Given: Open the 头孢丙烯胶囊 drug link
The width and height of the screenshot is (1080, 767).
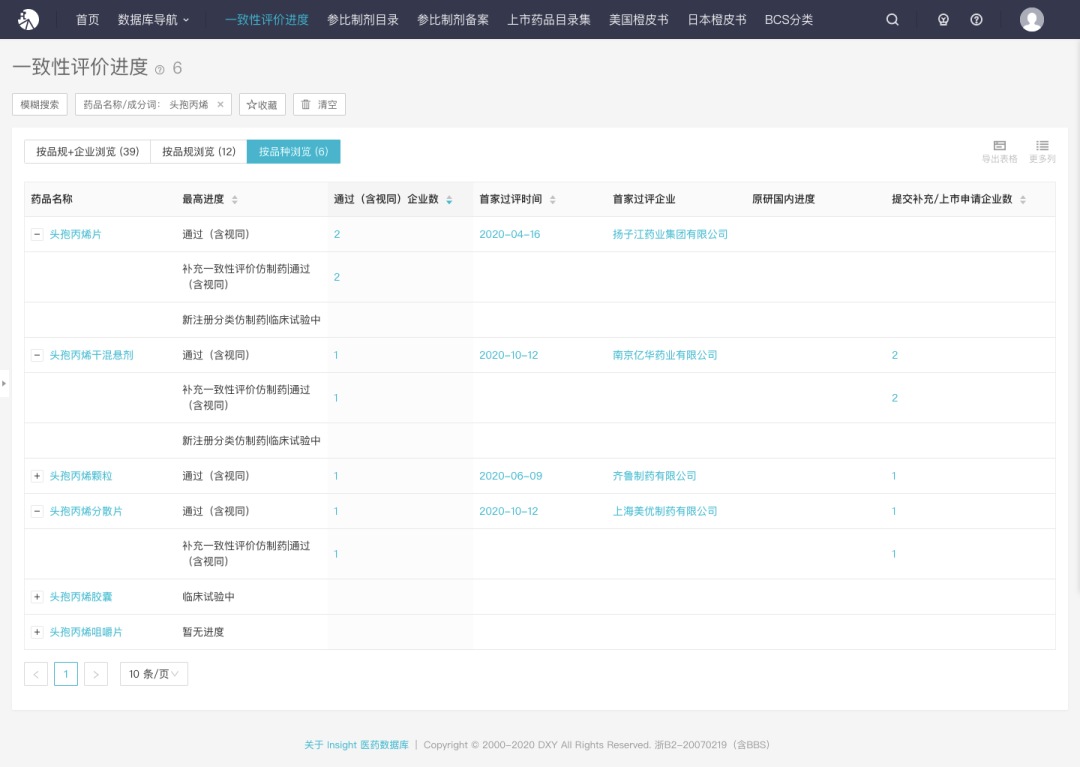Looking at the screenshot, I should [81, 597].
